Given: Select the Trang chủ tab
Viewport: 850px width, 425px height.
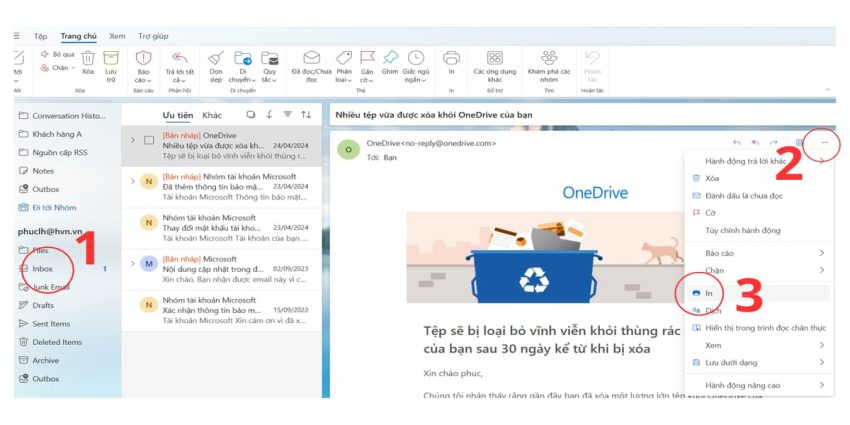Looking at the screenshot, I should point(79,36).
